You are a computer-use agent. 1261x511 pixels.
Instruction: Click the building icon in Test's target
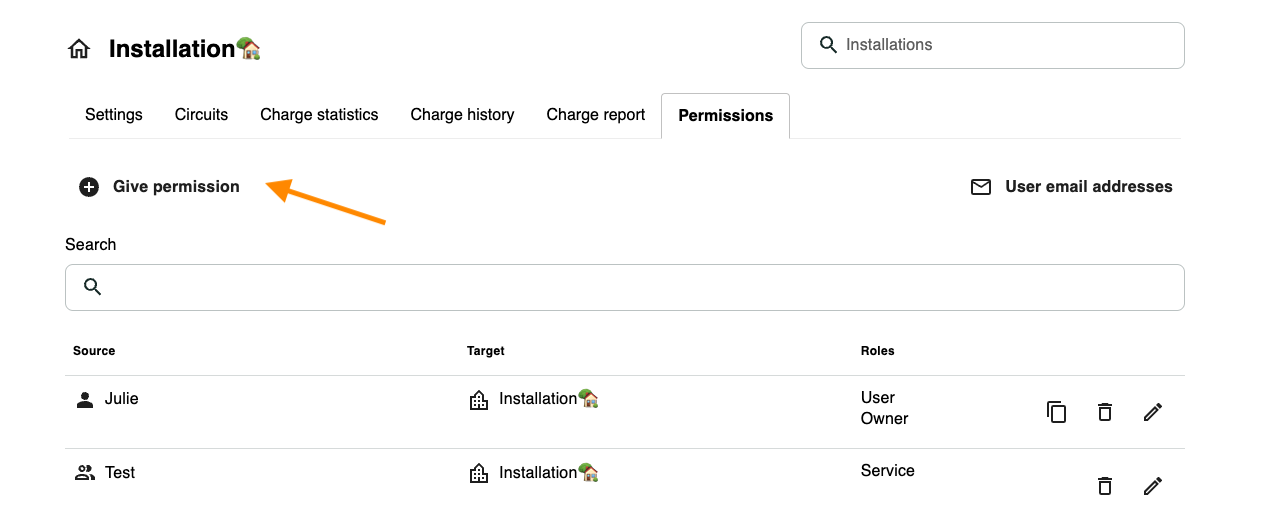(x=479, y=473)
